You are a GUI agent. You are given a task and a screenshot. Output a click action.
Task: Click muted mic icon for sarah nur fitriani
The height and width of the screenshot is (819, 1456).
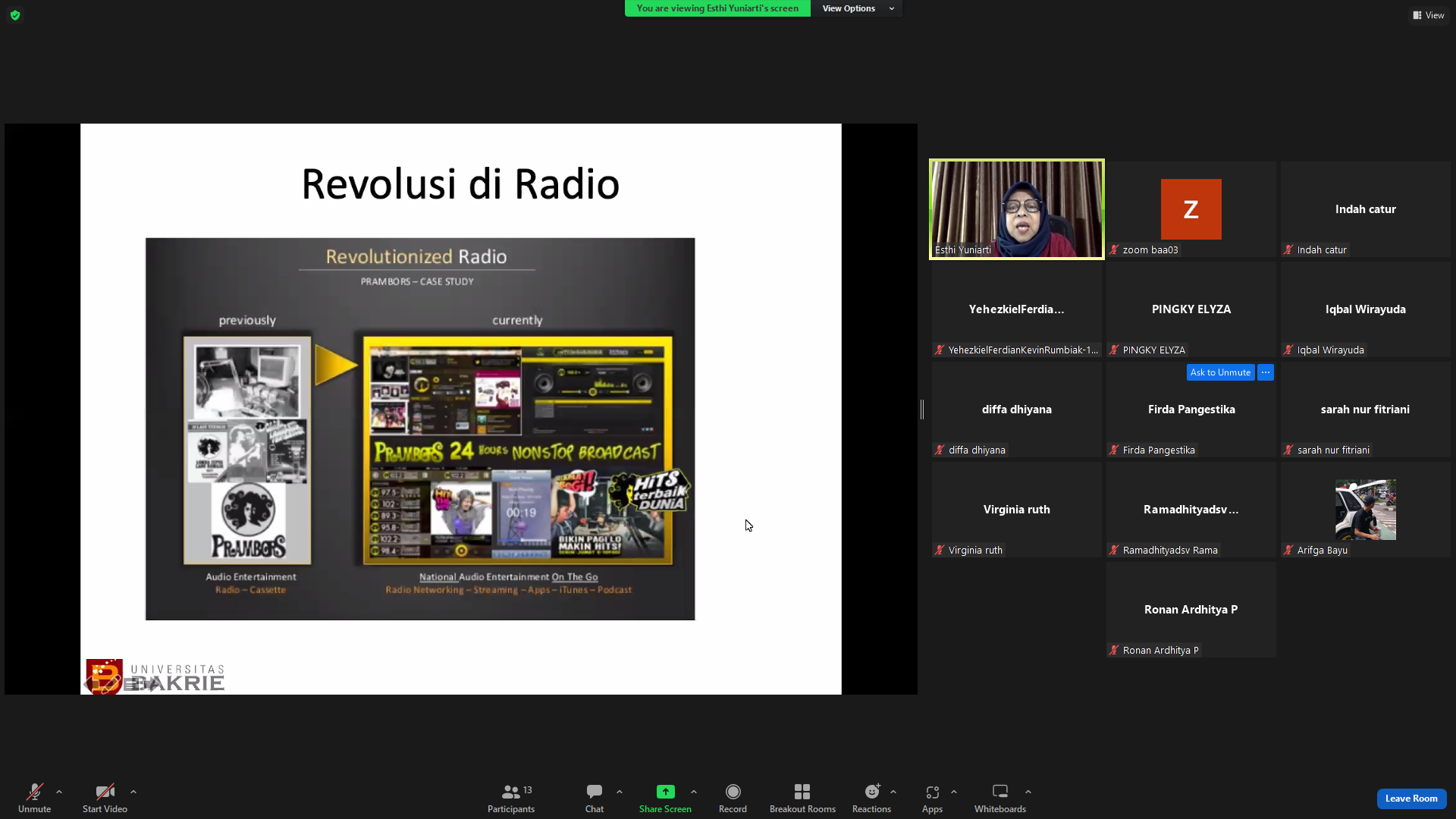click(1288, 450)
